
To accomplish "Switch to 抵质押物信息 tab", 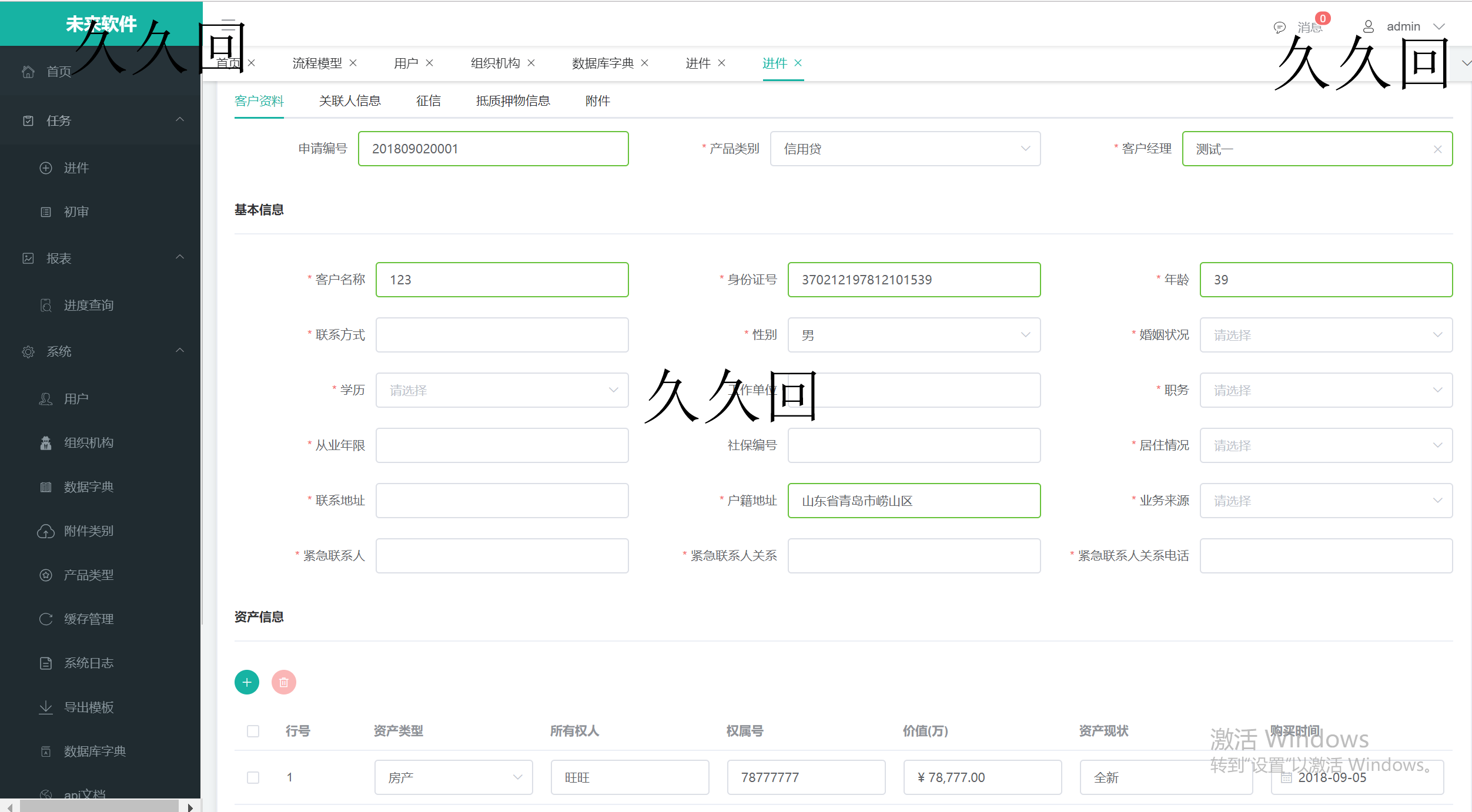I will (514, 100).
